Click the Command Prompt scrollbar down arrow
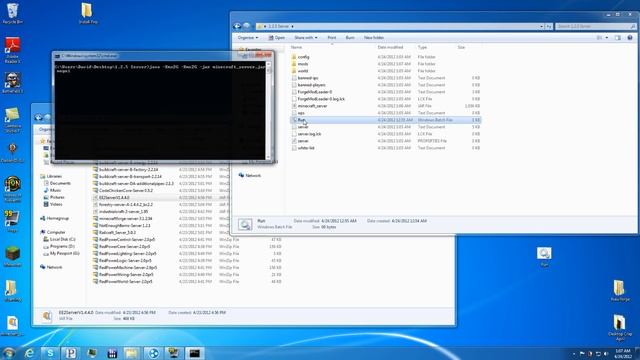The height and width of the screenshot is (360, 640). (x=268, y=157)
